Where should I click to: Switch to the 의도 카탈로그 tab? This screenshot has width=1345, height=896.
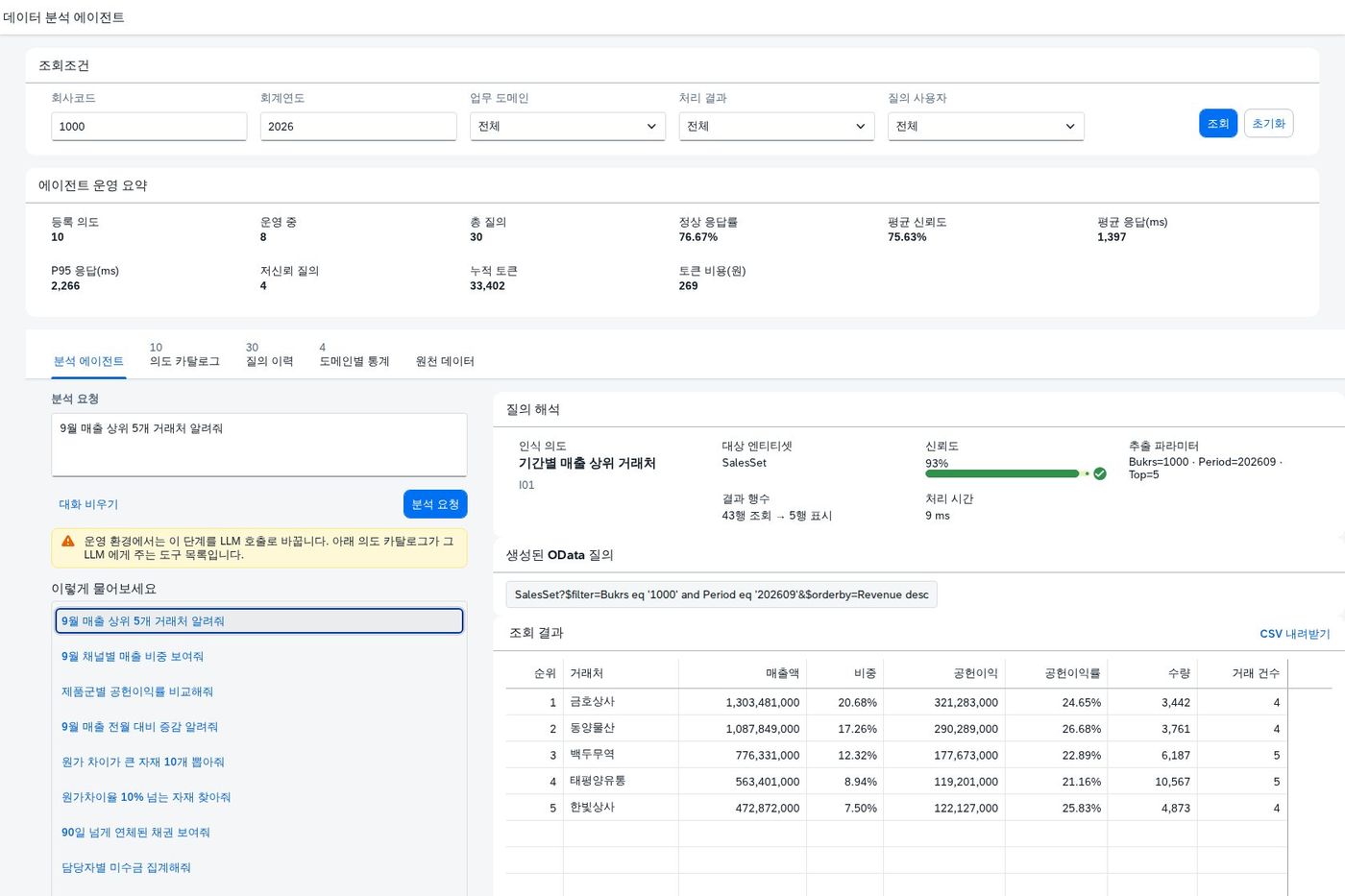click(x=184, y=354)
